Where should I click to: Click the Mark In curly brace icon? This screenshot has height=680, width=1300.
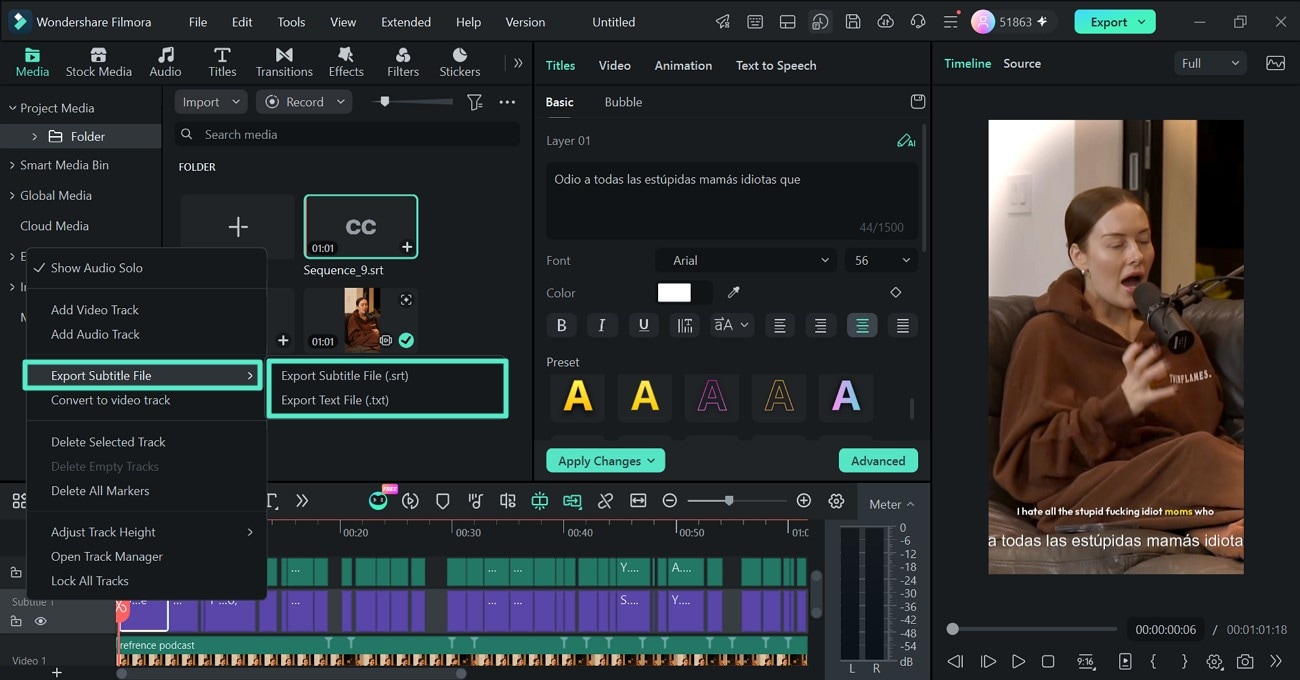click(1153, 661)
